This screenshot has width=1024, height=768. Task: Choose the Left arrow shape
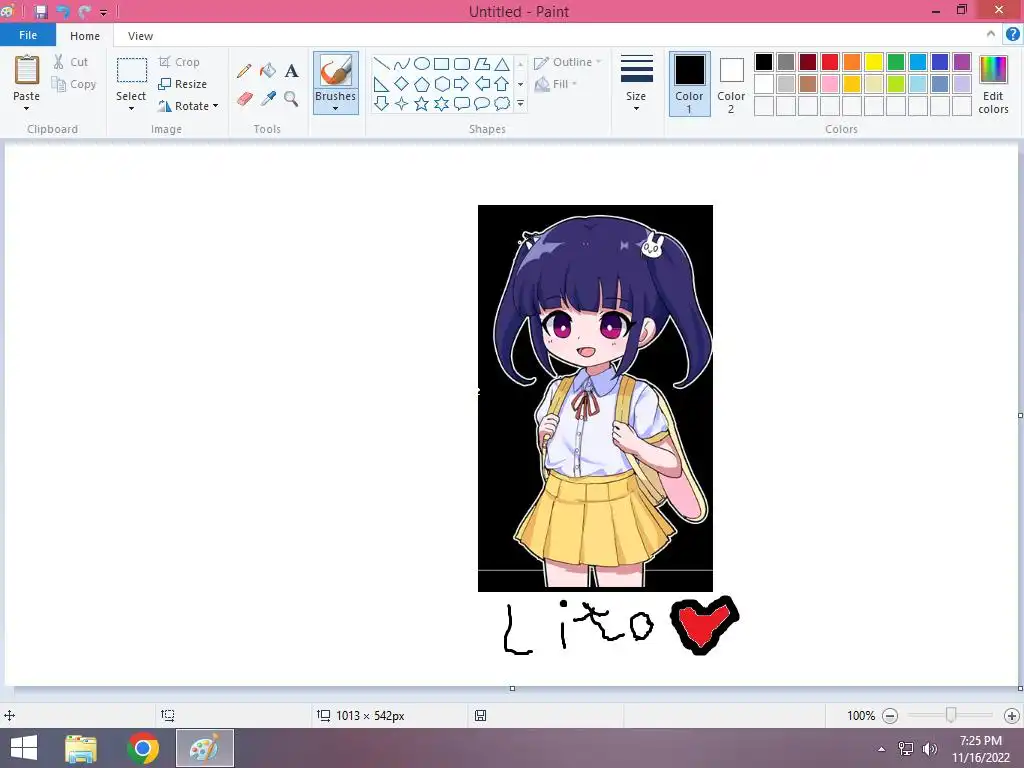click(x=482, y=84)
